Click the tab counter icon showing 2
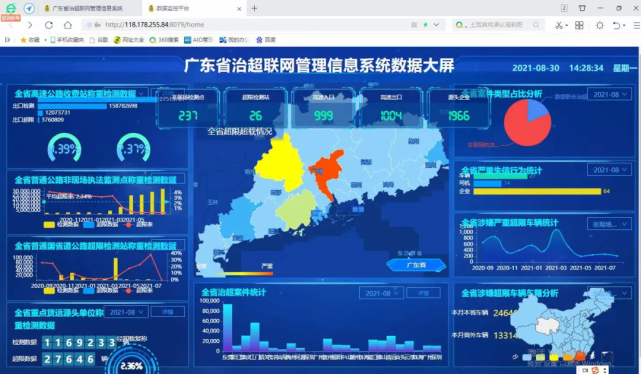The height and width of the screenshot is (374, 641). click(564, 8)
